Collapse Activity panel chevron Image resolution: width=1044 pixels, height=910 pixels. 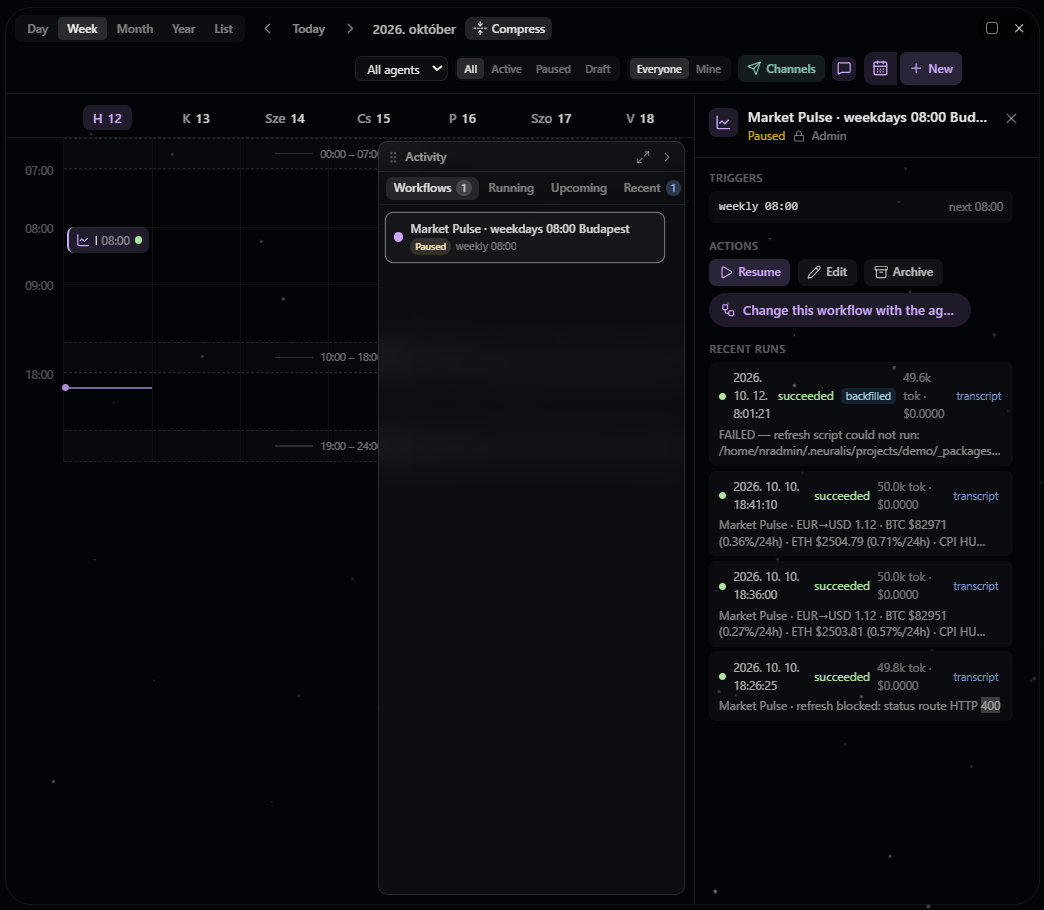point(666,157)
